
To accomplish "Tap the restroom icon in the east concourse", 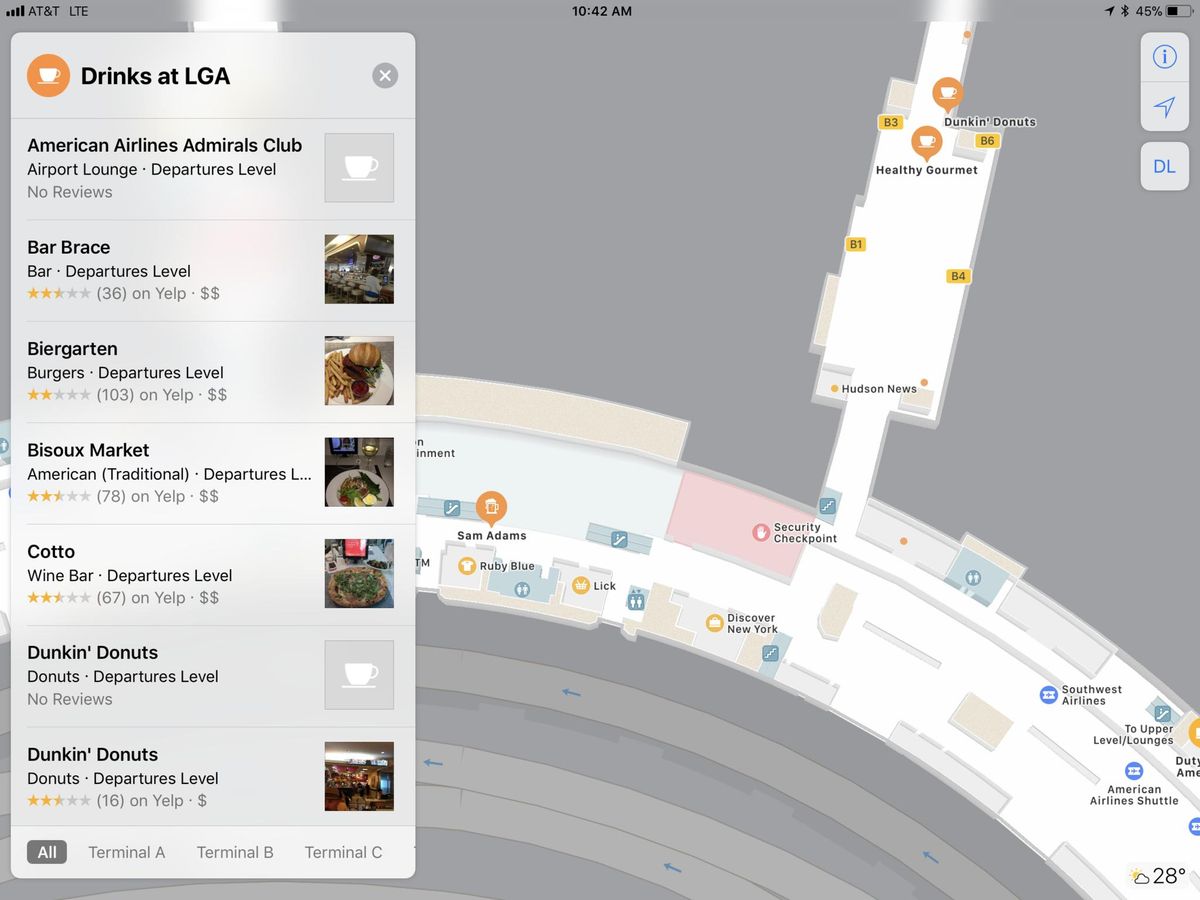I will [x=972, y=578].
